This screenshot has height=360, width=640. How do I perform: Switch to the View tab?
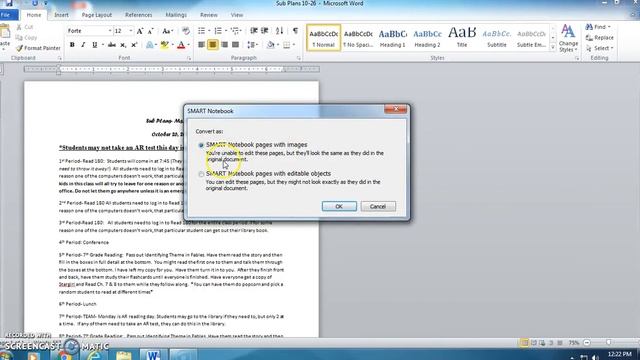tap(237, 15)
